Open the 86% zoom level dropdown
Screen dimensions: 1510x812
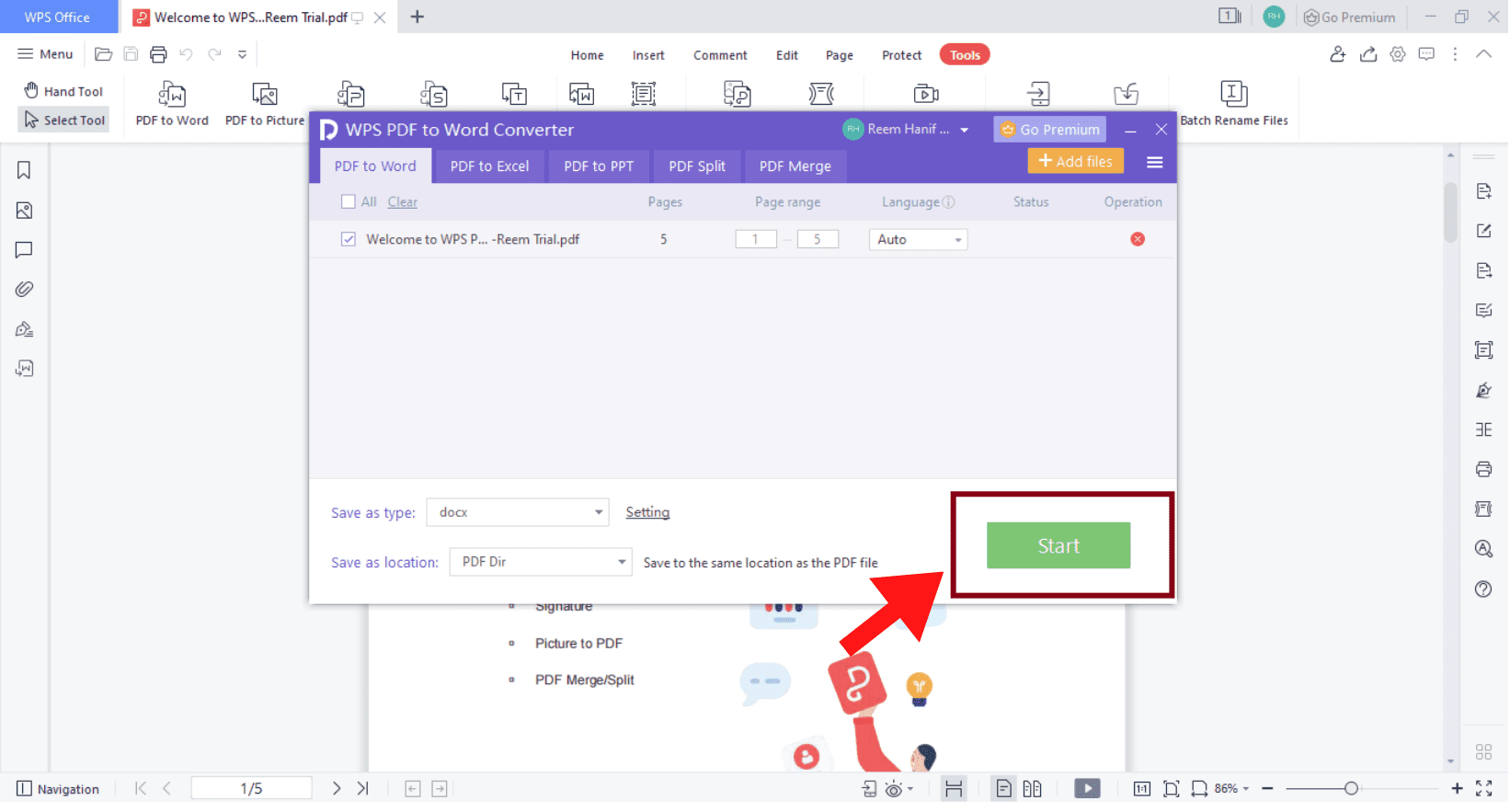tap(1232, 790)
